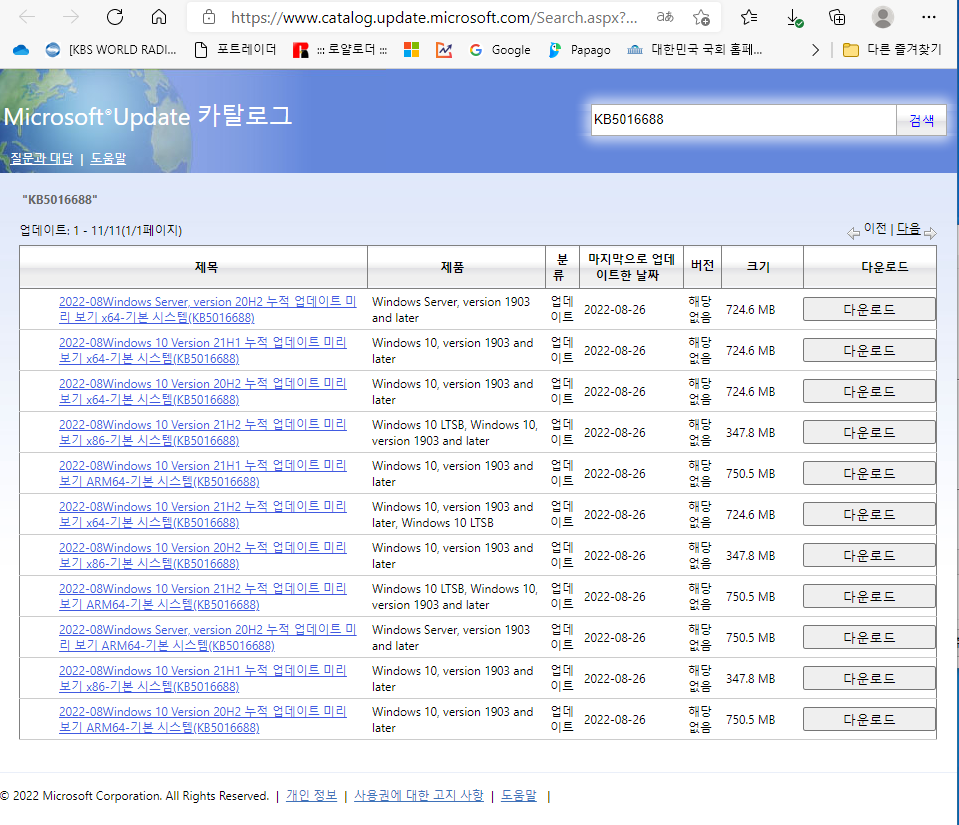Click the site lock icon in address bar

coord(209,17)
